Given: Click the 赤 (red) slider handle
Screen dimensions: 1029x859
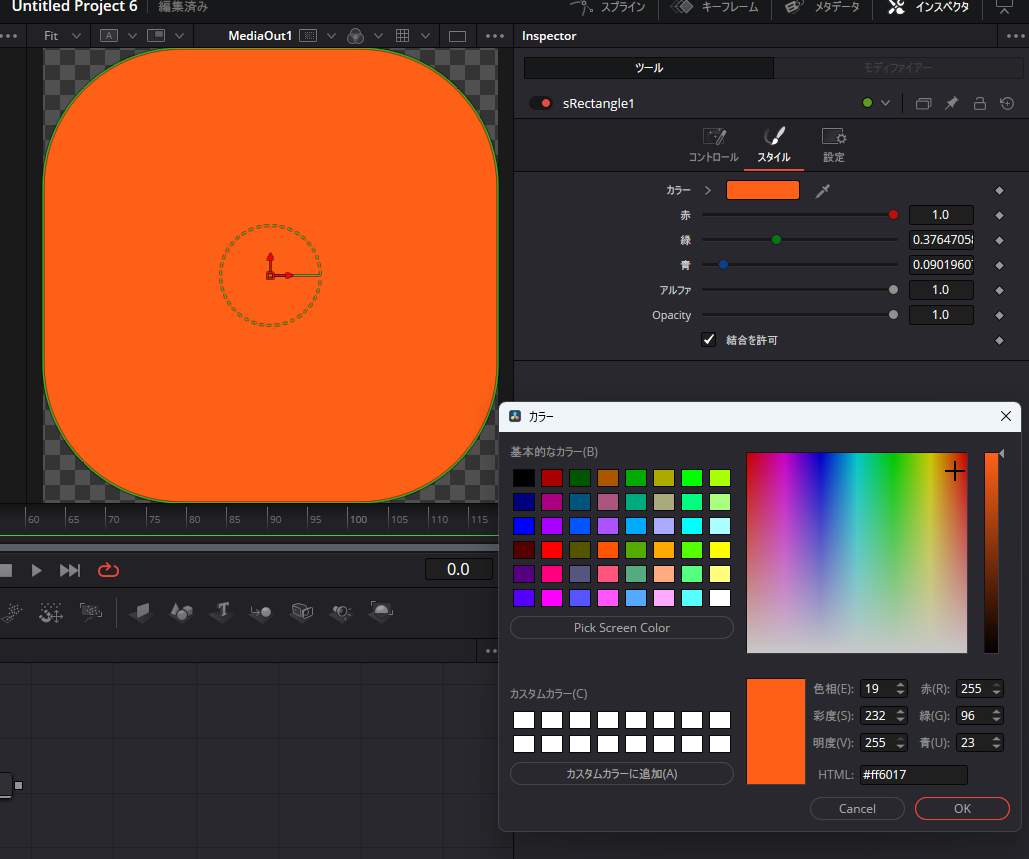Looking at the screenshot, I should [893, 215].
